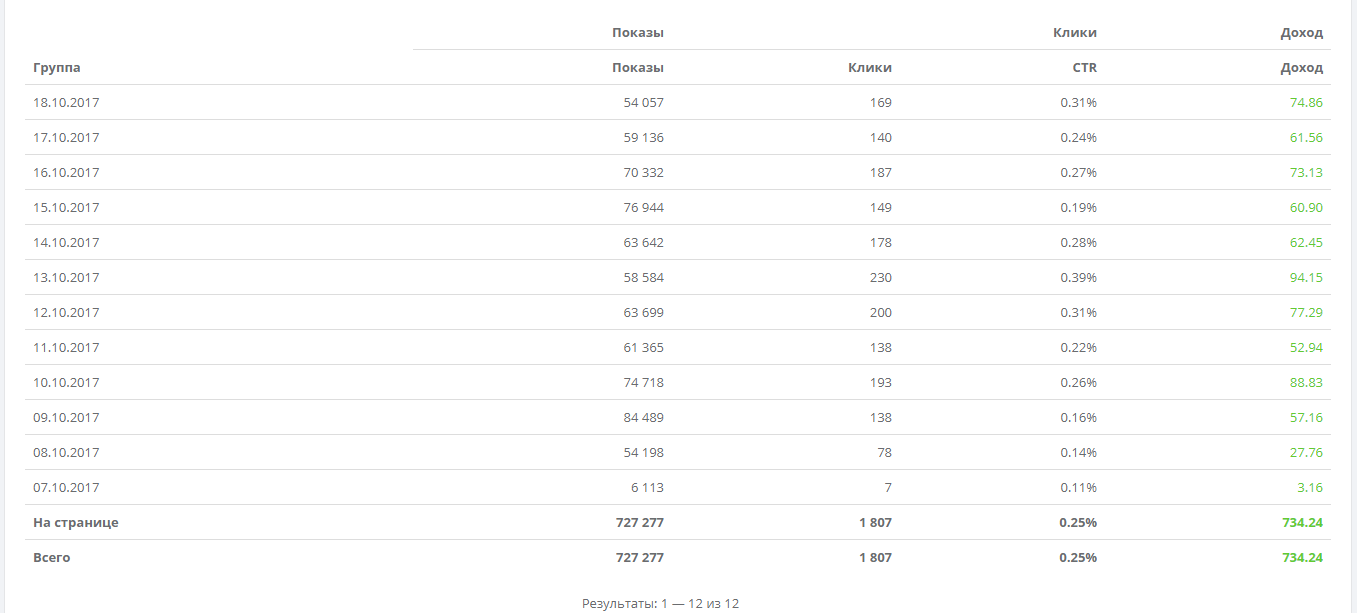Image resolution: width=1357 pixels, height=613 pixels.
Task: Click the top-row "Показы" group header
Action: click(637, 33)
